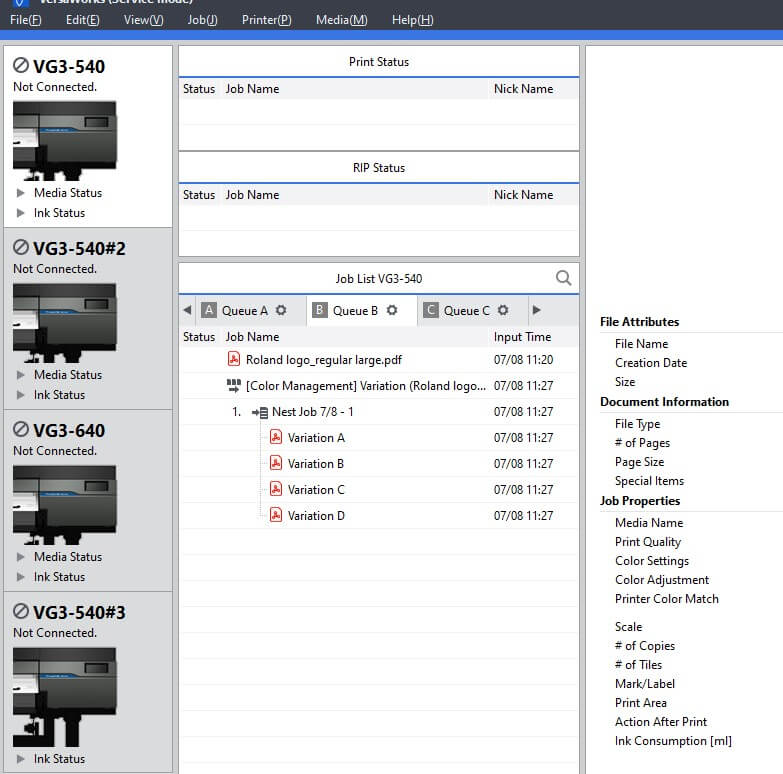Image resolution: width=783 pixels, height=774 pixels.
Task: Click the VG3-640 printer name
Action: (x=69, y=430)
